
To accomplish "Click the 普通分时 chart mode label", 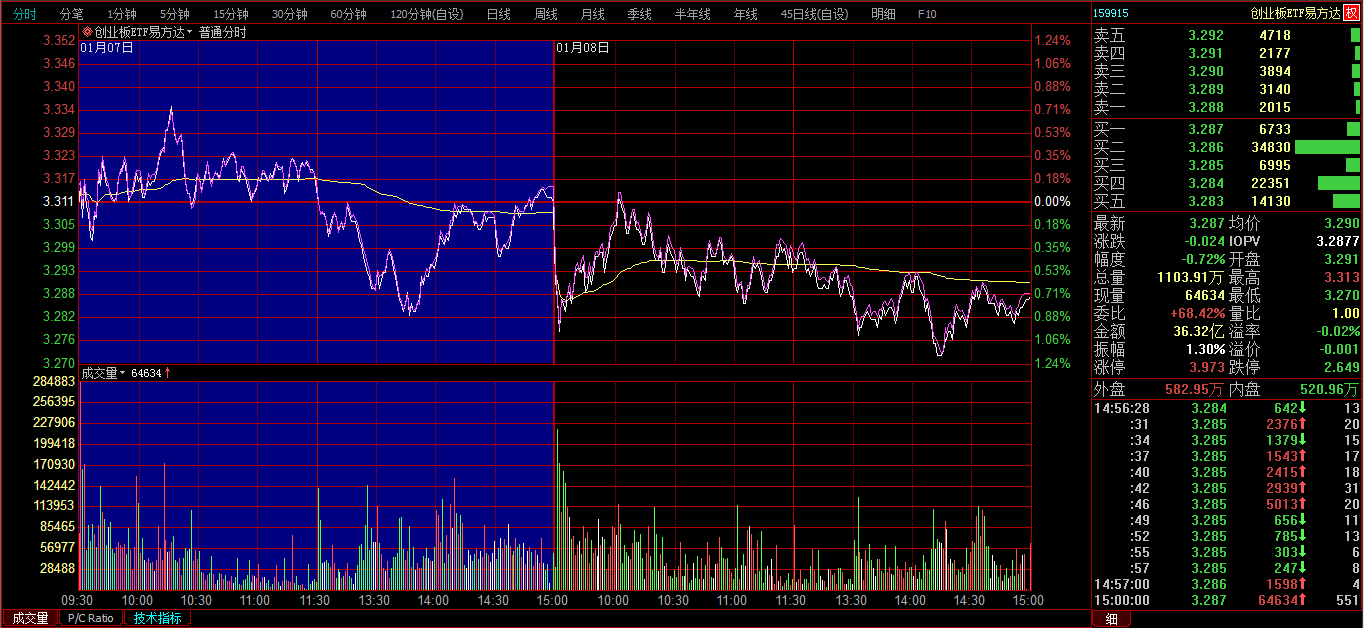I will [222, 32].
